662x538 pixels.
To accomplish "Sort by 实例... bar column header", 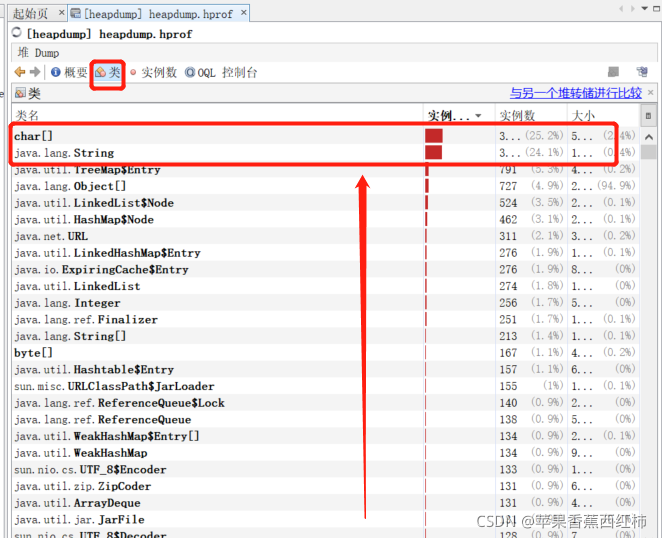I will [x=459, y=115].
